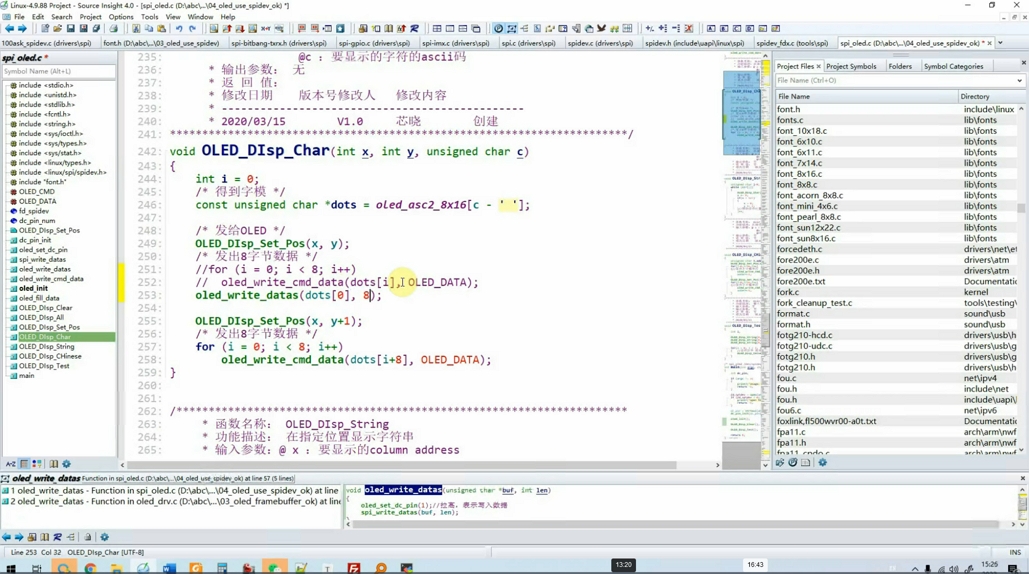Viewport: 1029px width, 574px height.
Task: Paste from clipboard toolbar icon
Action: (x=161, y=29)
